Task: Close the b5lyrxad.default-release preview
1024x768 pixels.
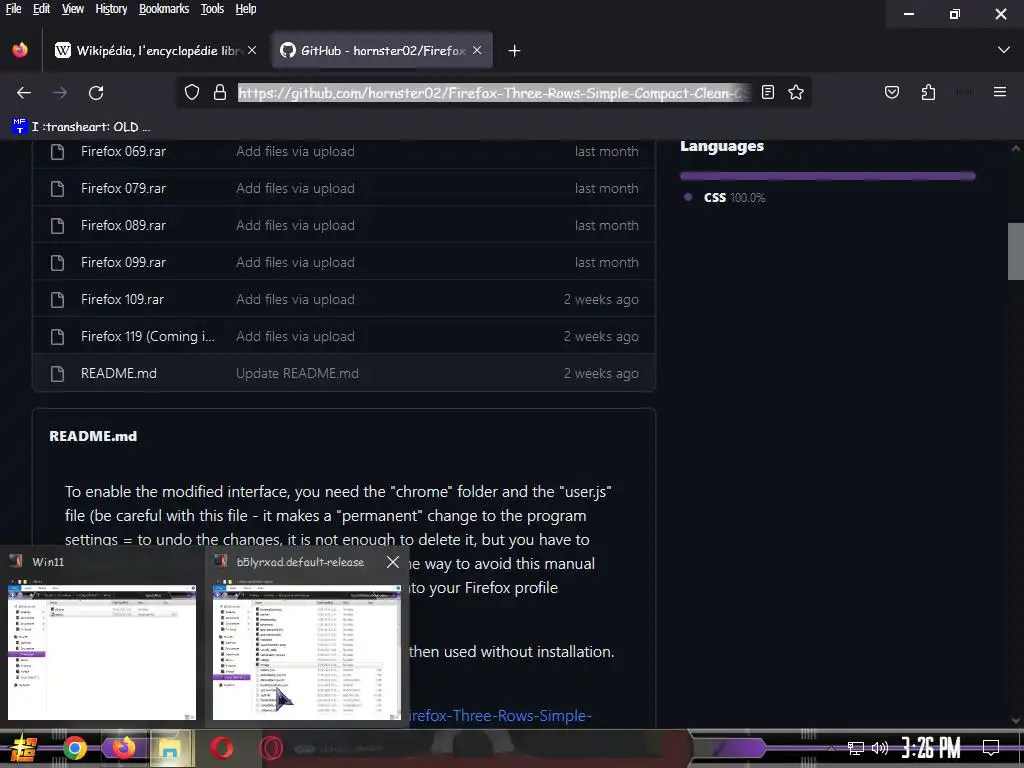Action: [x=392, y=562]
